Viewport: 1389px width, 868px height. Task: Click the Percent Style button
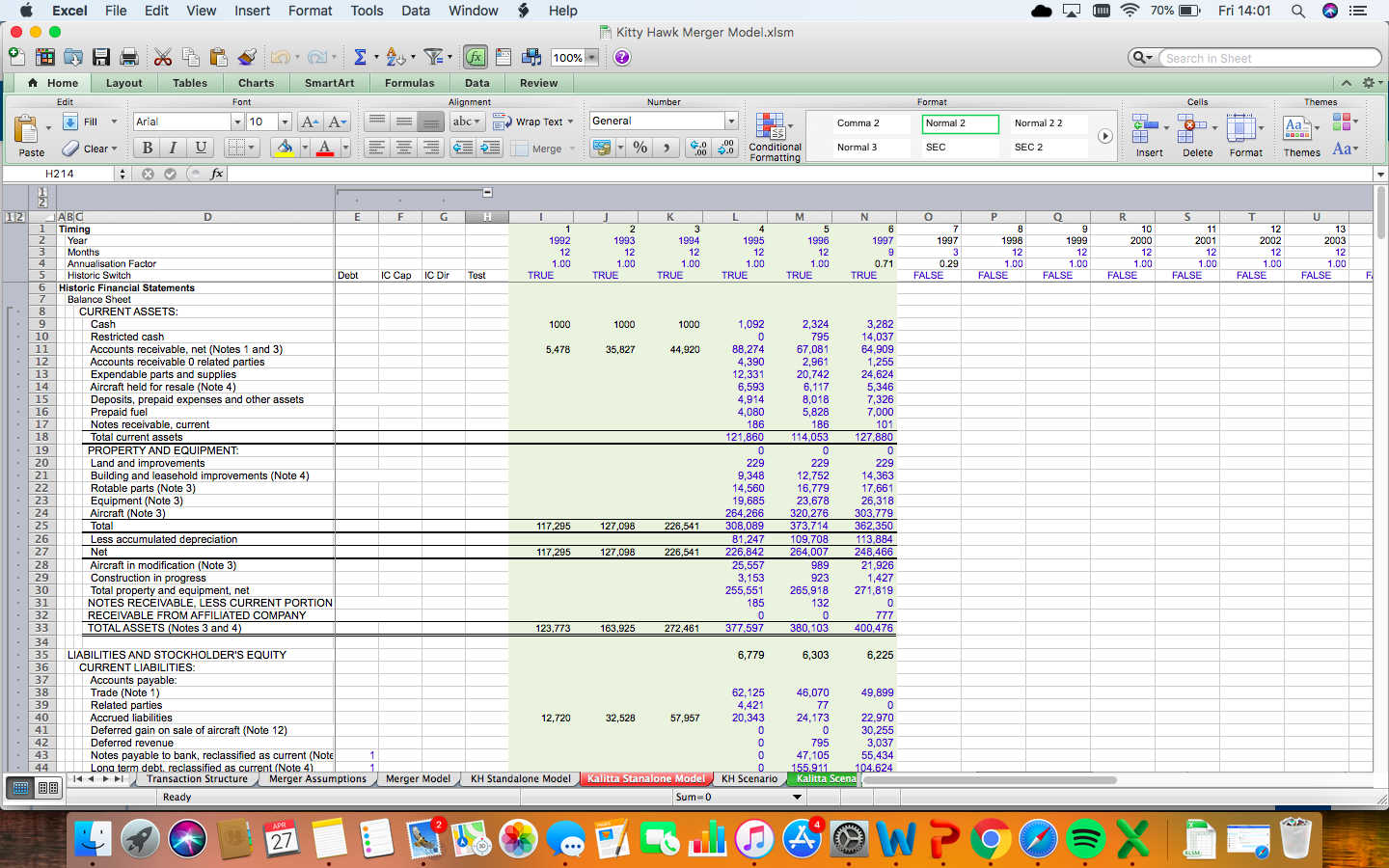[640, 148]
